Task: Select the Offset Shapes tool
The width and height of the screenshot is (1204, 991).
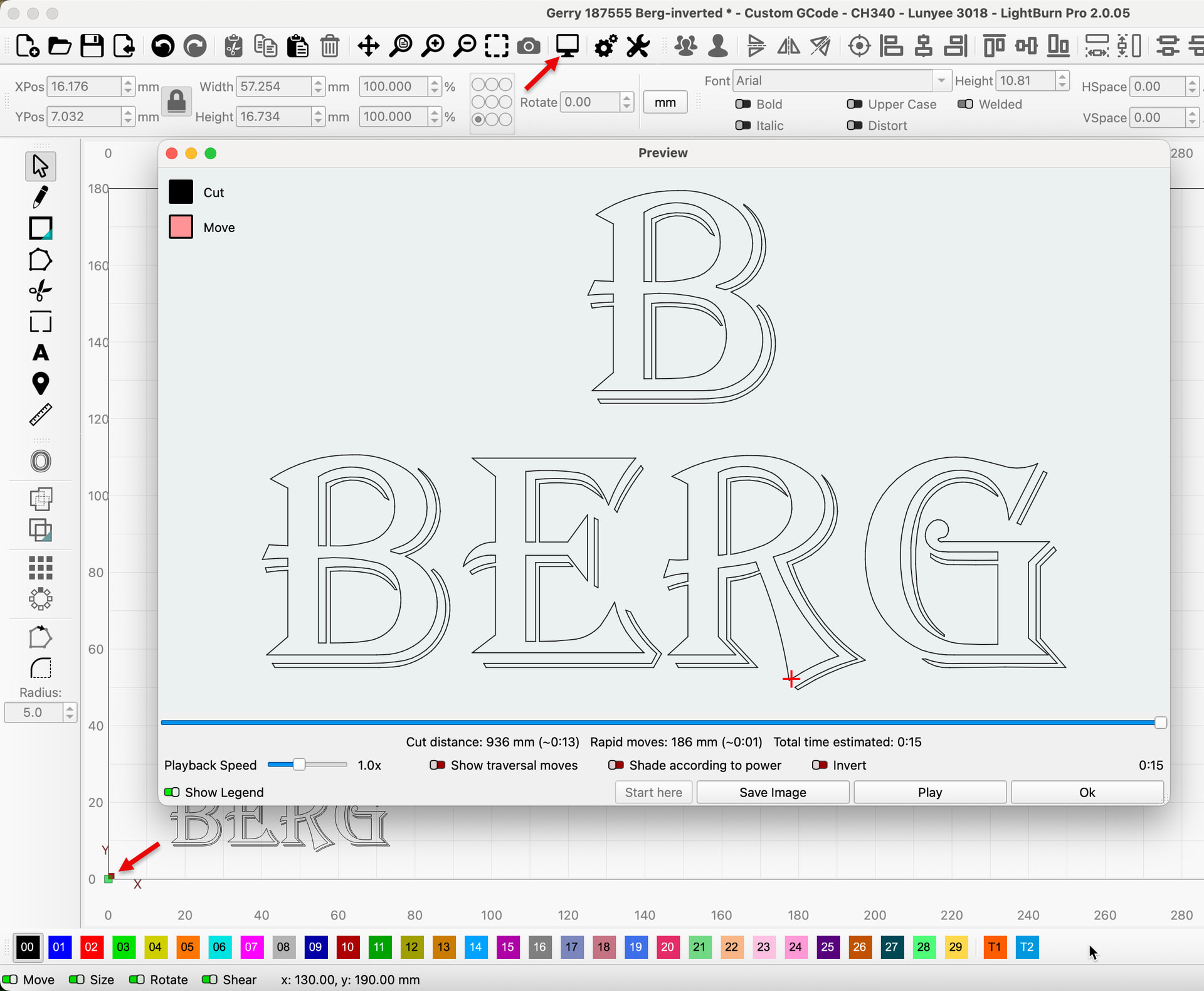Action: tap(40, 462)
